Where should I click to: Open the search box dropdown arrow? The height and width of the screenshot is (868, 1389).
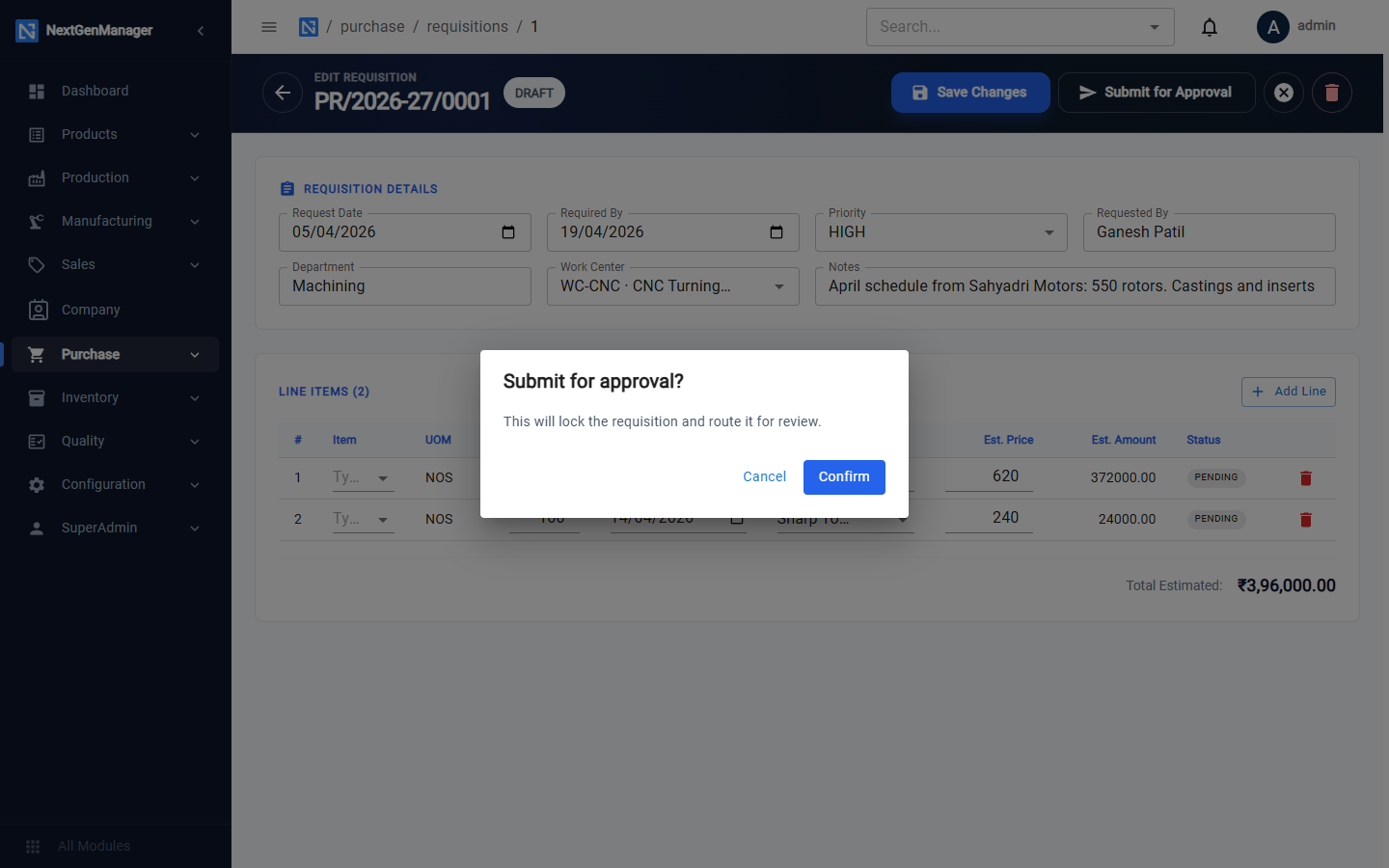point(1155,27)
